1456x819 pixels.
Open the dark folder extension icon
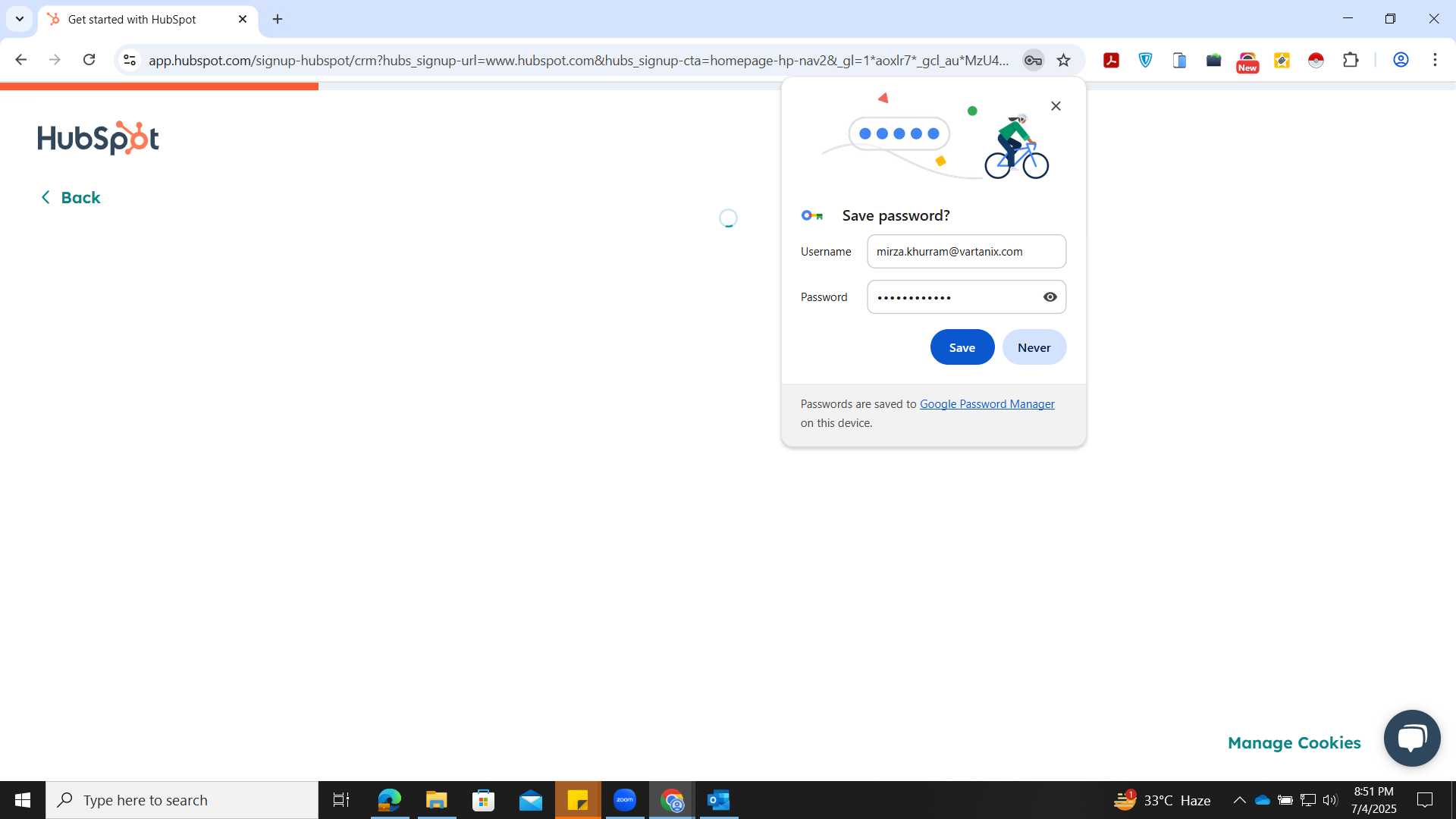[x=1213, y=60]
